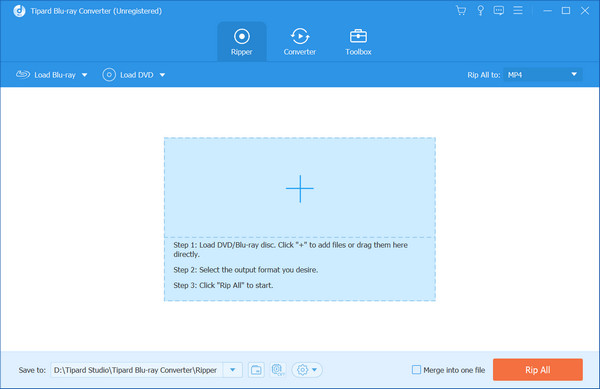Open the output folder icon
The image size is (600, 389).
[256, 370]
